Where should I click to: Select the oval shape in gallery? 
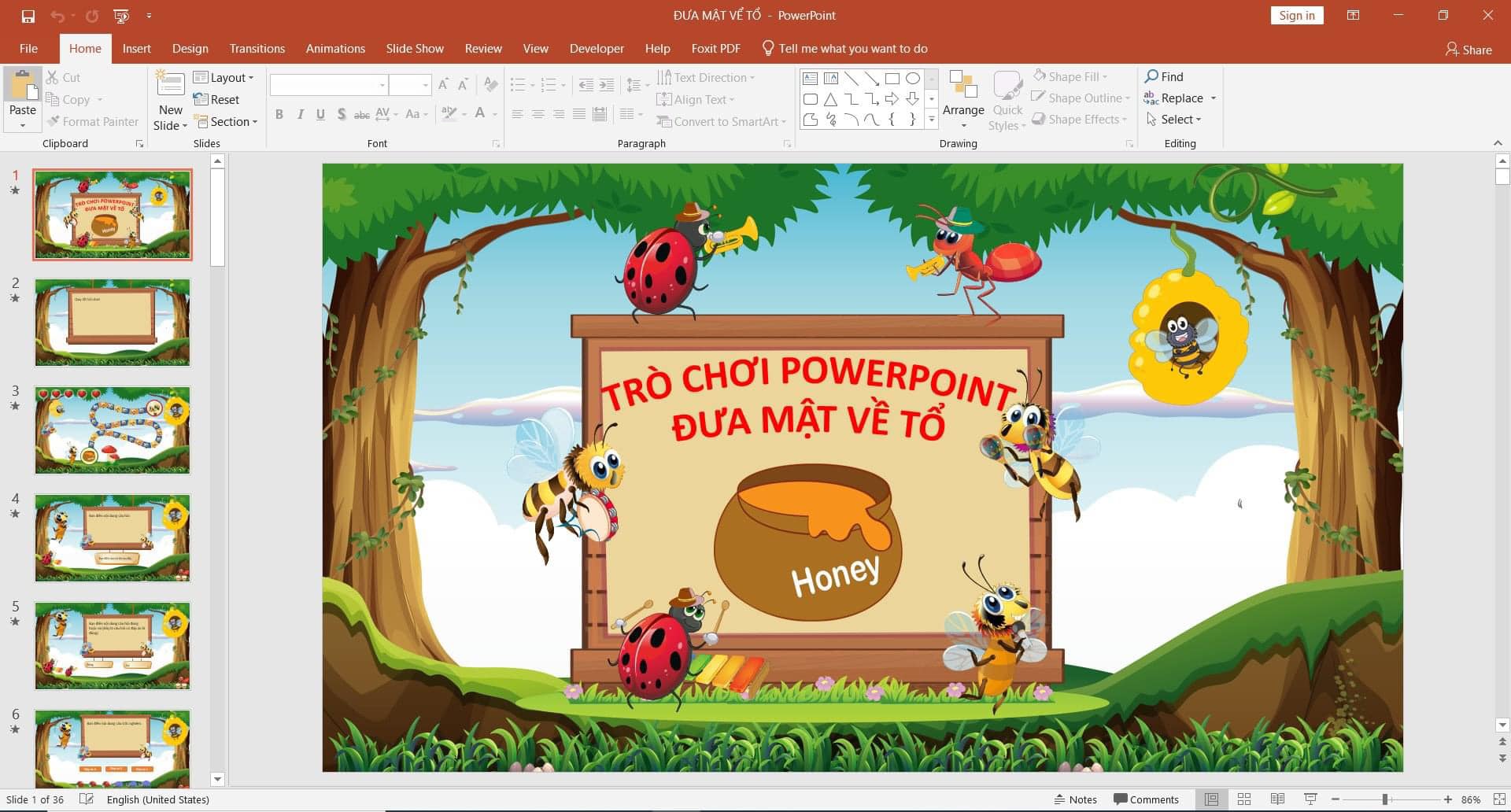pyautogui.click(x=913, y=79)
